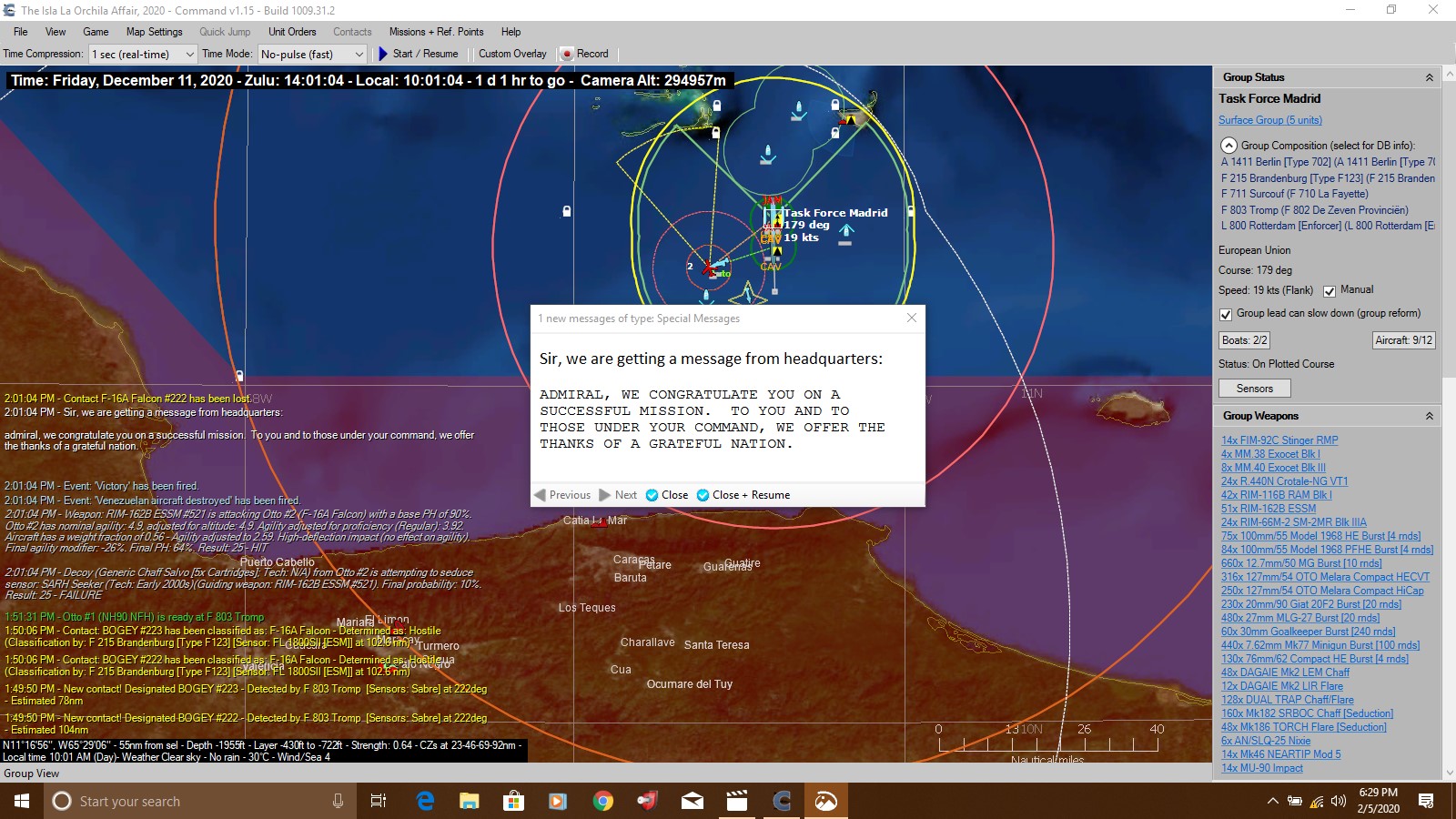Click the Windows search box
This screenshot has width=1456, height=819.
(200, 801)
